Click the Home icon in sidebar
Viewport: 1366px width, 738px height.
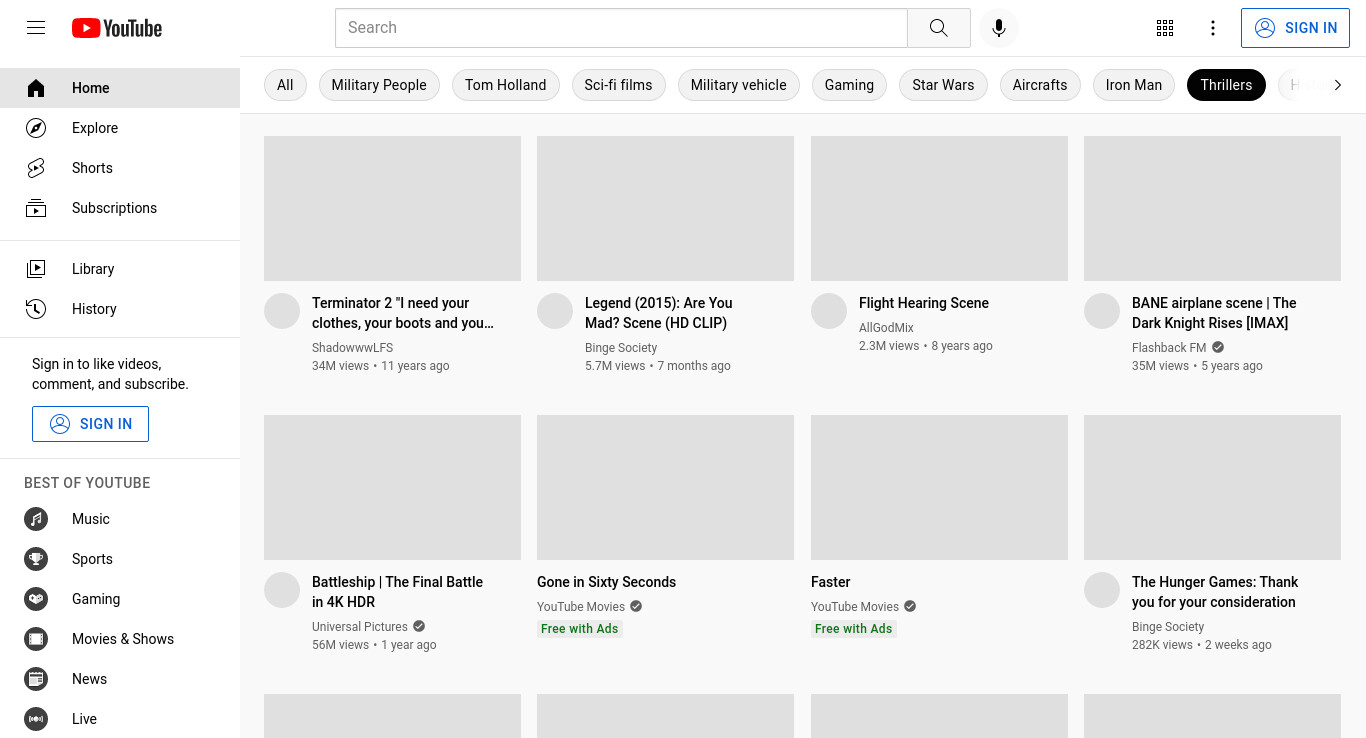36,88
